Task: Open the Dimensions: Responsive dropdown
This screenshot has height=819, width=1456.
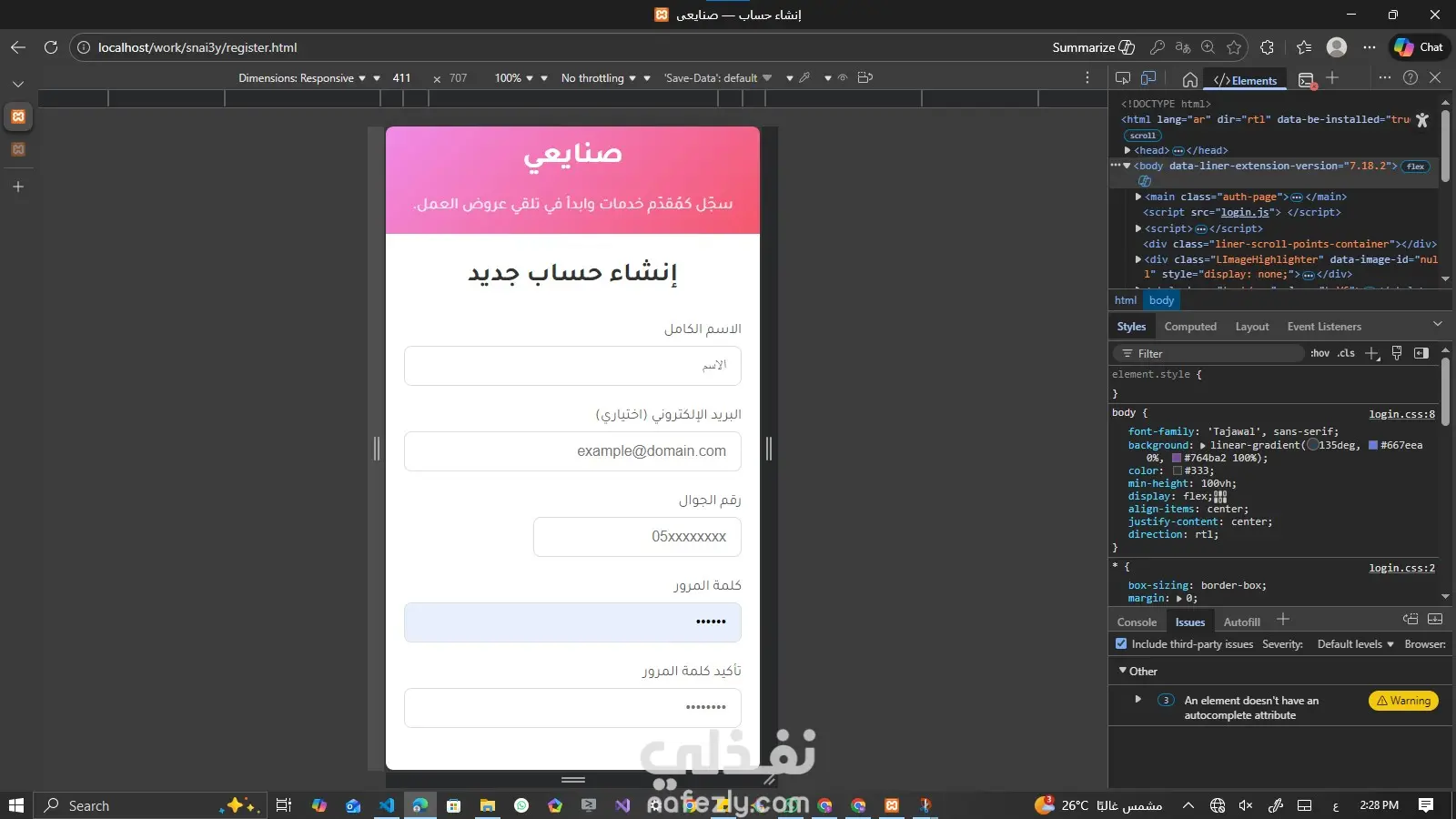Action: coord(302,78)
